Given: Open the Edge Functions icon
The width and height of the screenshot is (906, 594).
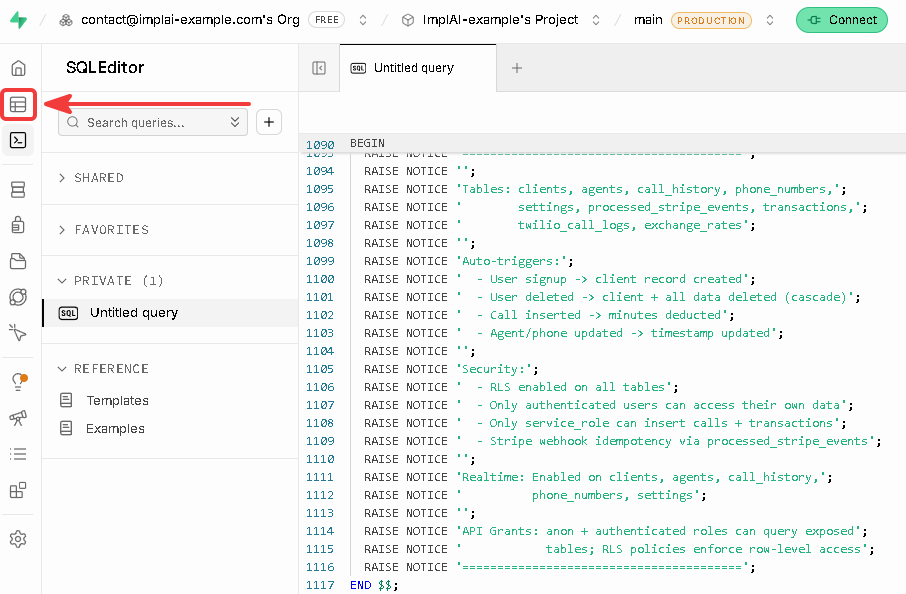Looking at the screenshot, I should pyautogui.click(x=18, y=297).
